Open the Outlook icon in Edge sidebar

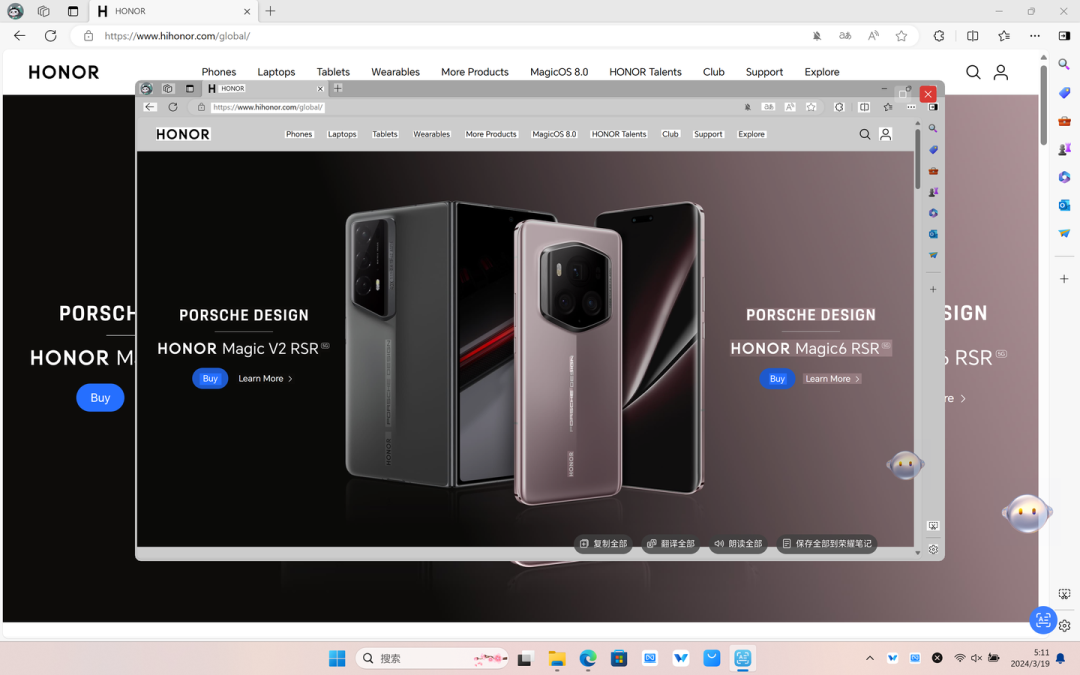(1064, 205)
